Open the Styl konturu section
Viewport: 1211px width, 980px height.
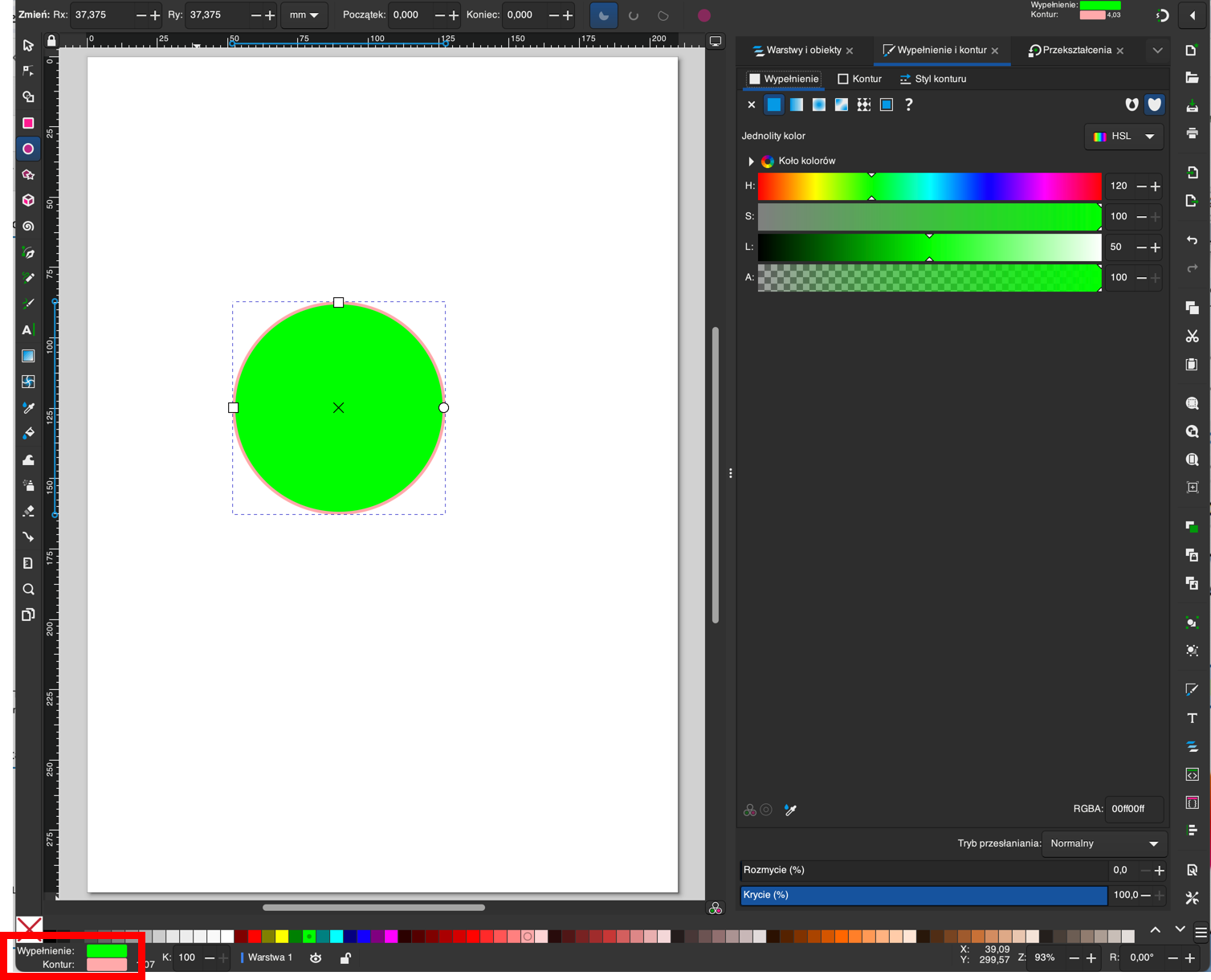click(933, 79)
